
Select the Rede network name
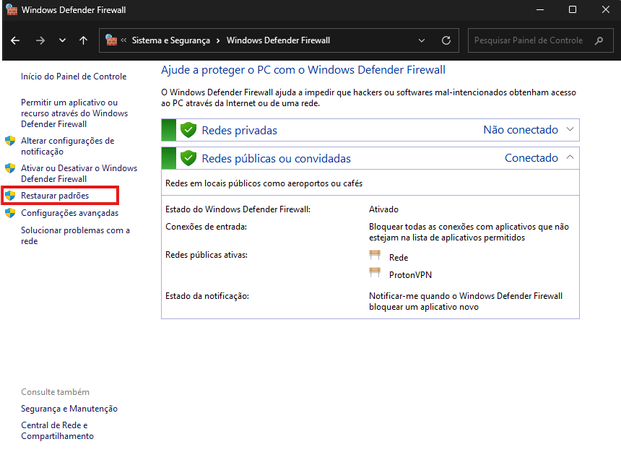[398, 257]
